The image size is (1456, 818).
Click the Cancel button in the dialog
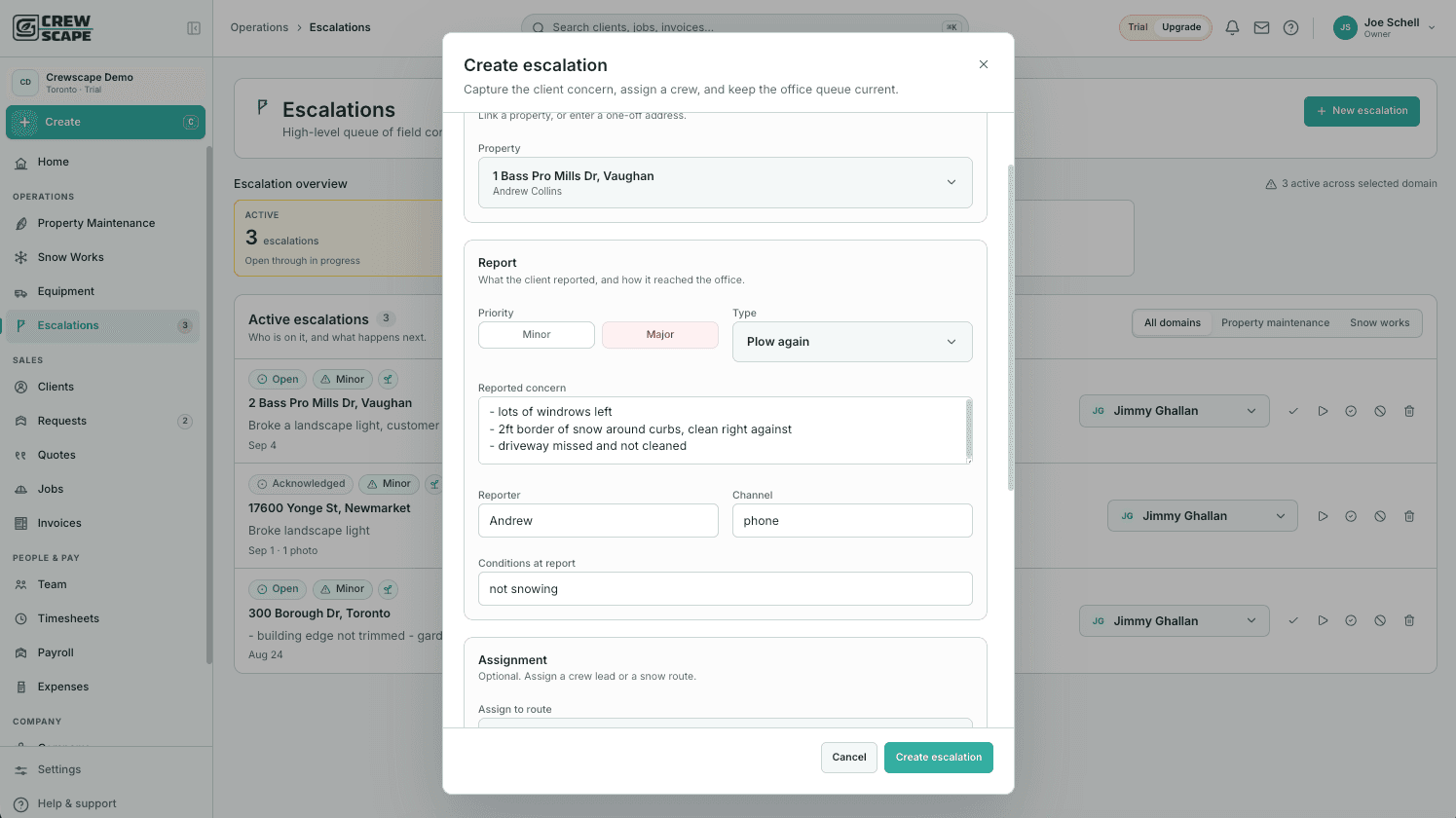pyautogui.click(x=849, y=758)
